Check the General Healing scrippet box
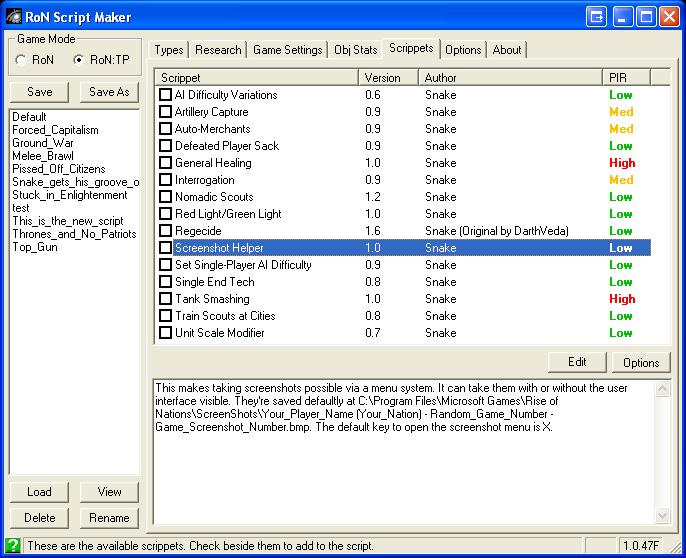The image size is (686, 558). pyautogui.click(x=166, y=163)
